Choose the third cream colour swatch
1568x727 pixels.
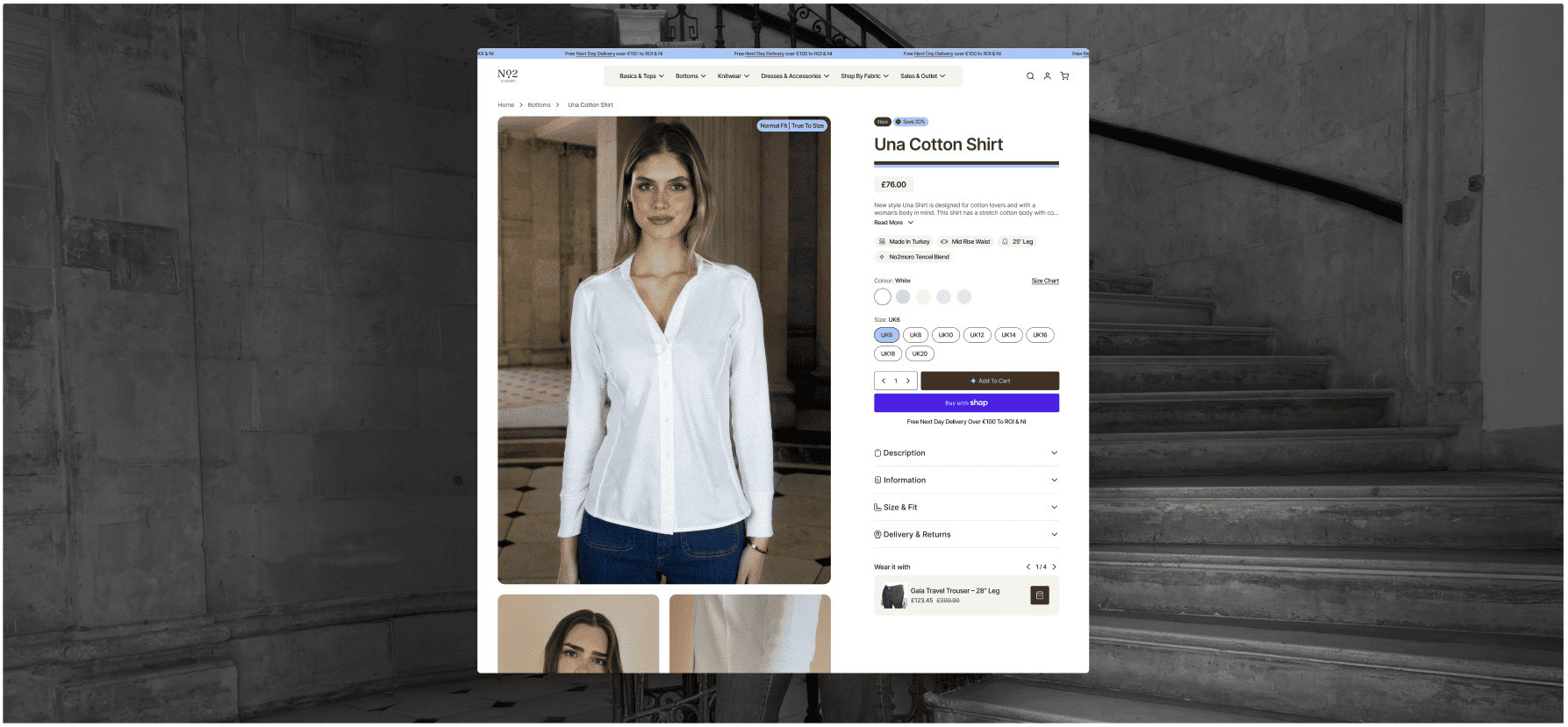coord(923,297)
